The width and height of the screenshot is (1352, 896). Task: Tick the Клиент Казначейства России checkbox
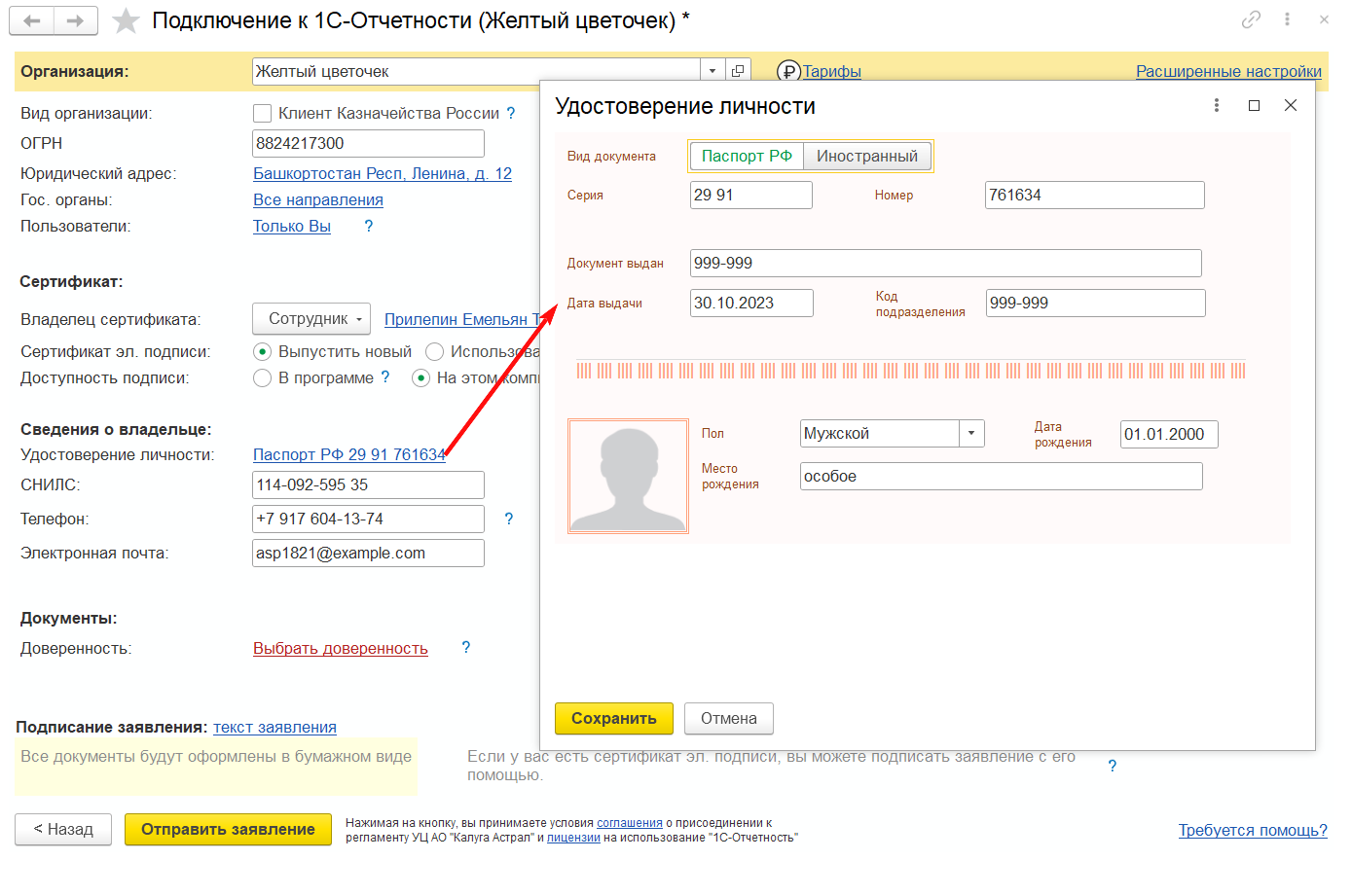tap(262, 114)
